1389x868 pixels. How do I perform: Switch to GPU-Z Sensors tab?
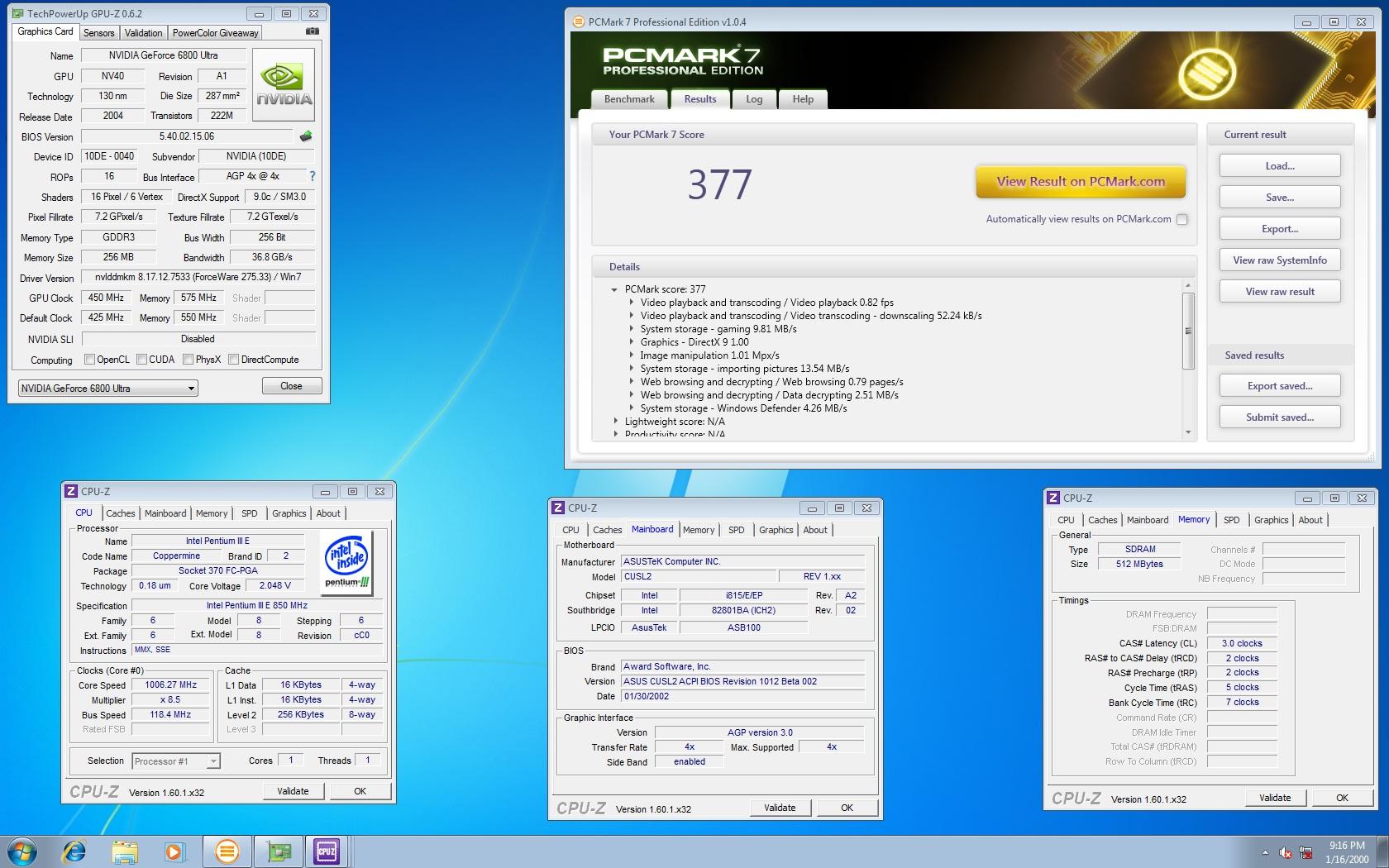point(98,33)
